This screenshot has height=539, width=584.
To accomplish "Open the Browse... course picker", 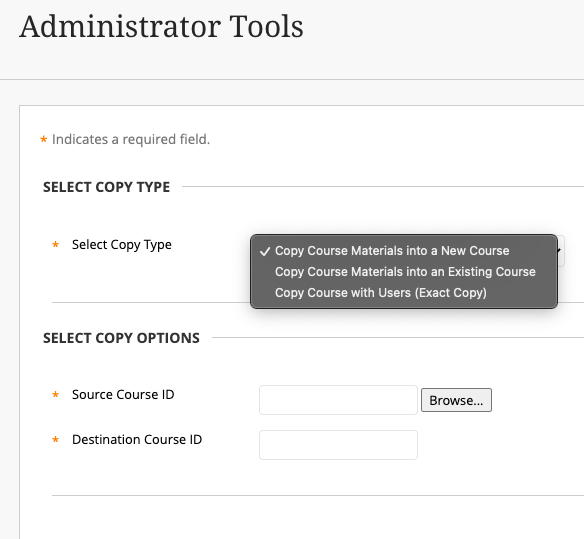I will (456, 400).
